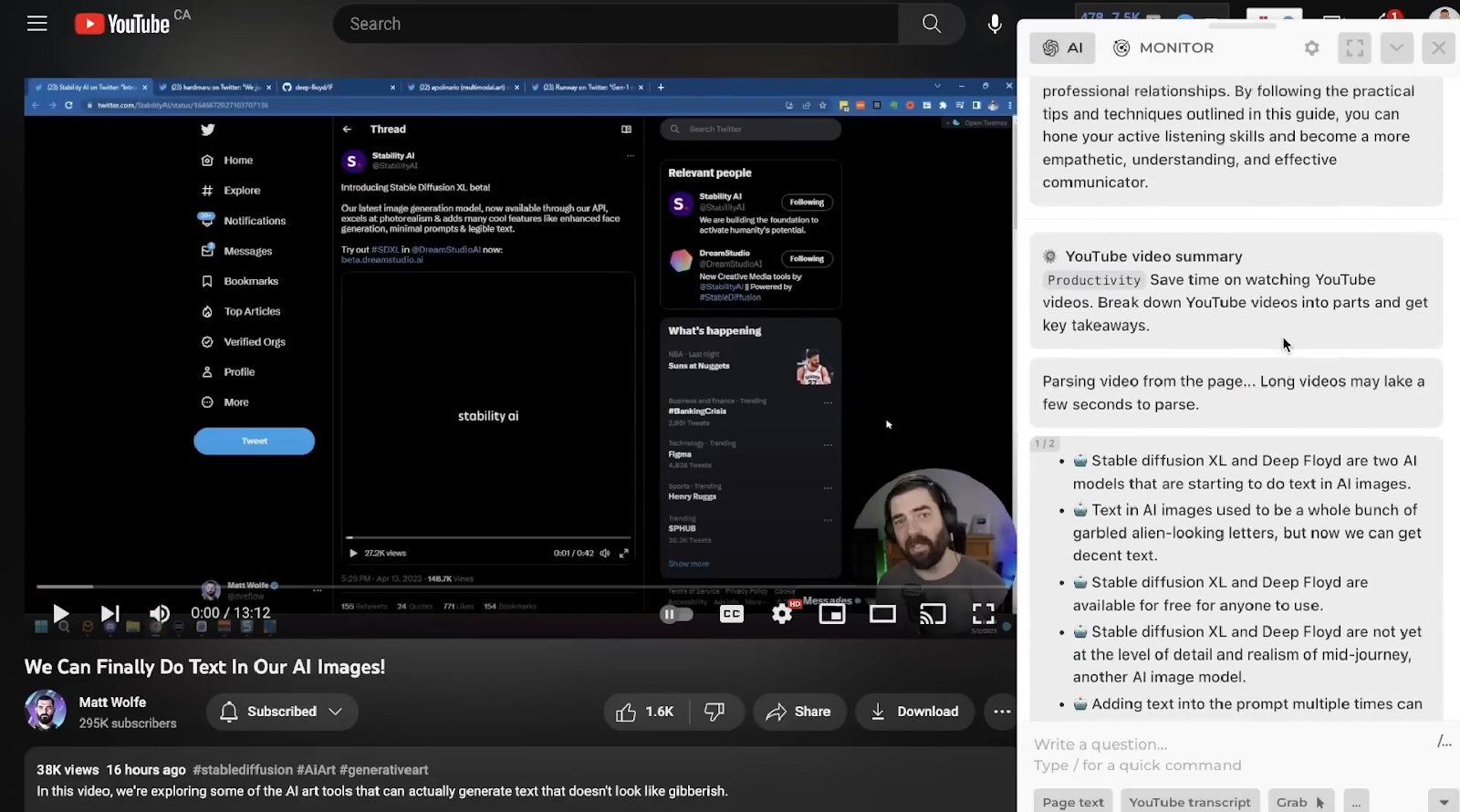Click the Tweet button in video

click(255, 442)
